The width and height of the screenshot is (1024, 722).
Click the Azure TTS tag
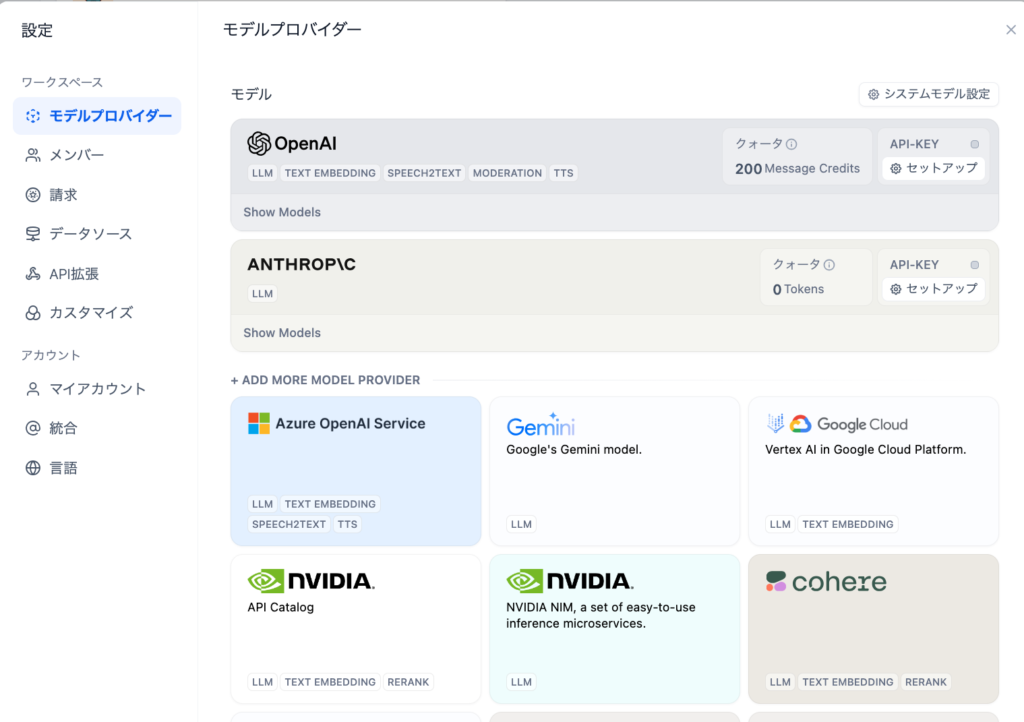tap(347, 525)
